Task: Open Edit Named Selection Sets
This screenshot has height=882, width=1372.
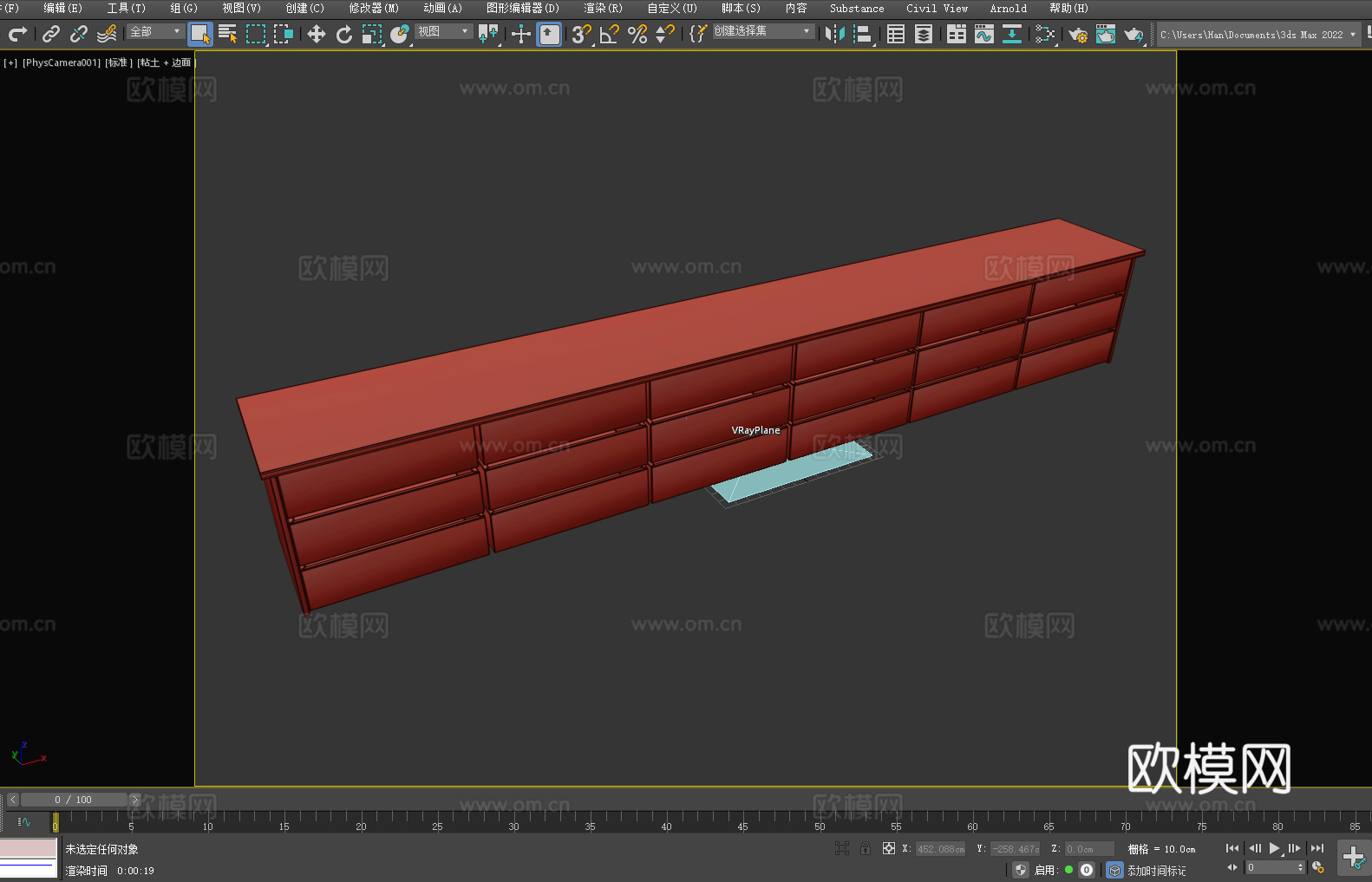Action: click(698, 34)
